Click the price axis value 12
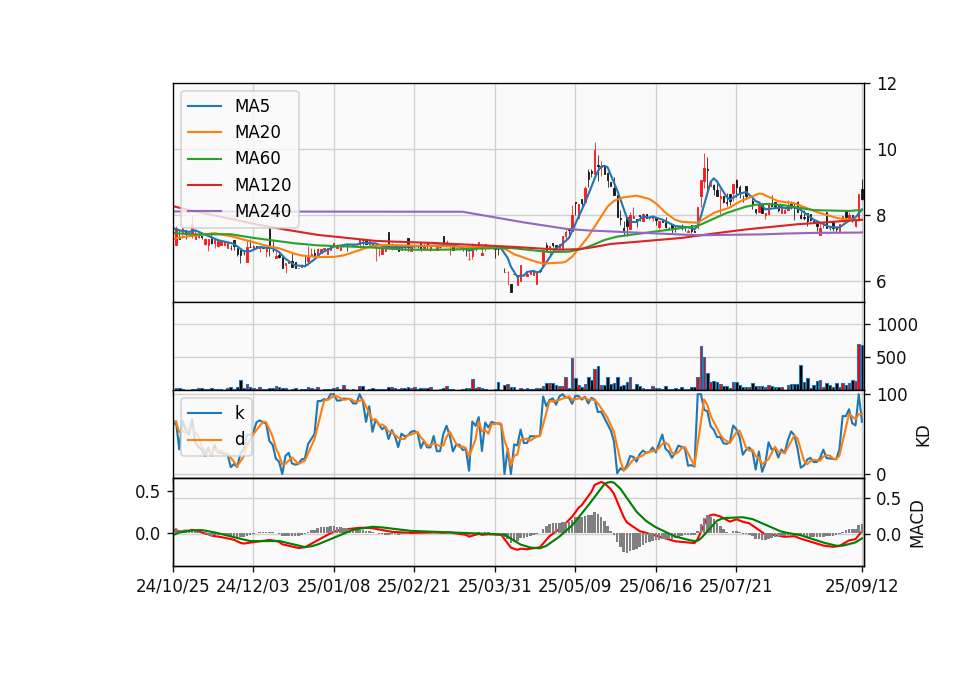This screenshot has height=690, width=960. pyautogui.click(x=887, y=84)
